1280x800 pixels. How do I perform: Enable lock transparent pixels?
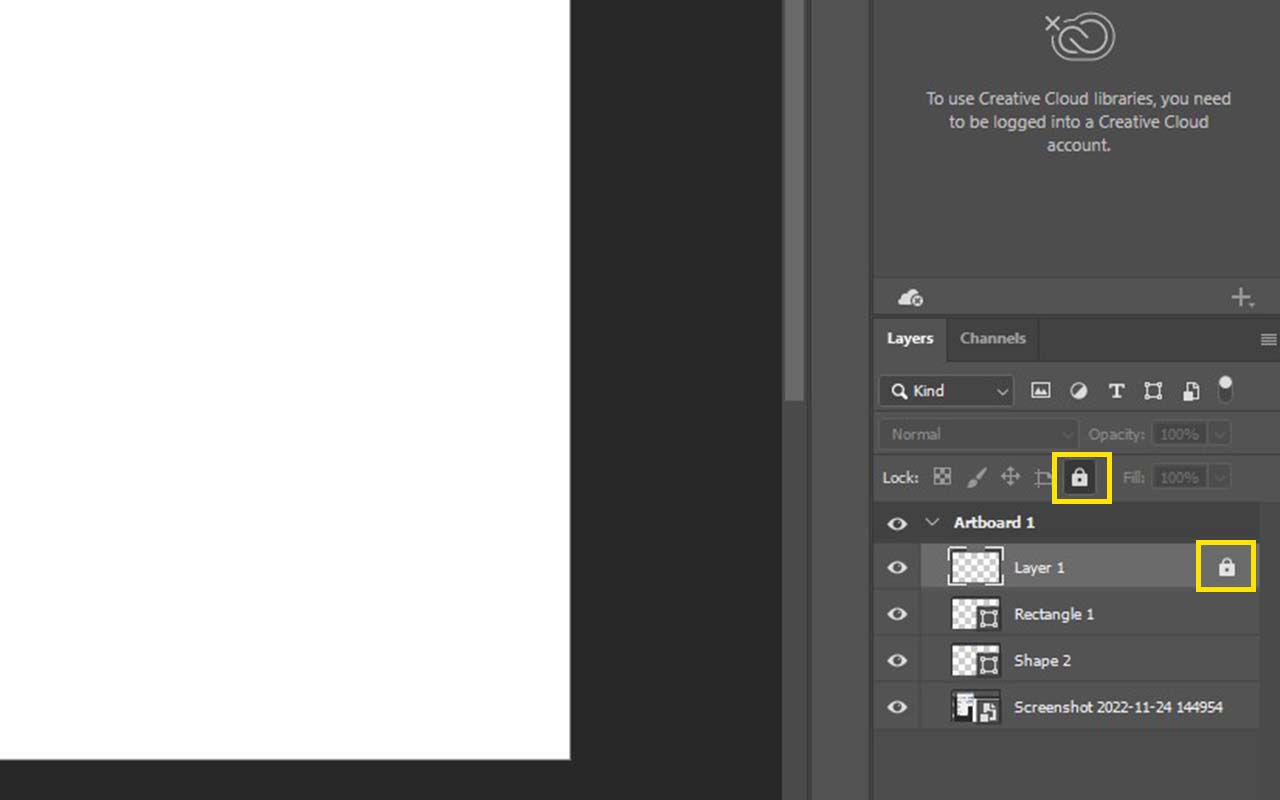pos(941,477)
